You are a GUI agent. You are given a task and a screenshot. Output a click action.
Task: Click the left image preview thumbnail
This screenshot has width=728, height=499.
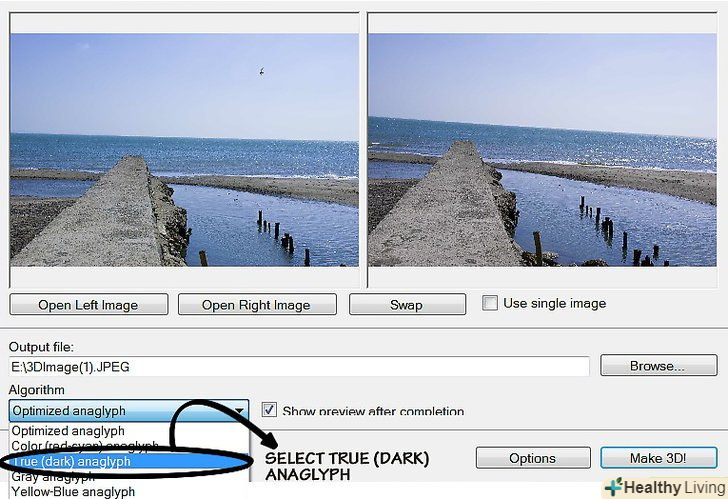coord(184,150)
